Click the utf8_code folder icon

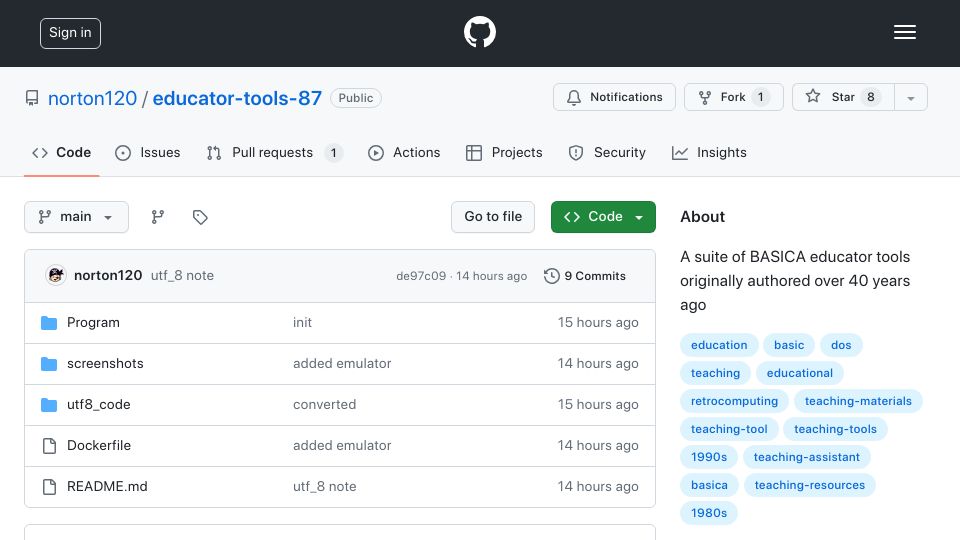(x=49, y=405)
